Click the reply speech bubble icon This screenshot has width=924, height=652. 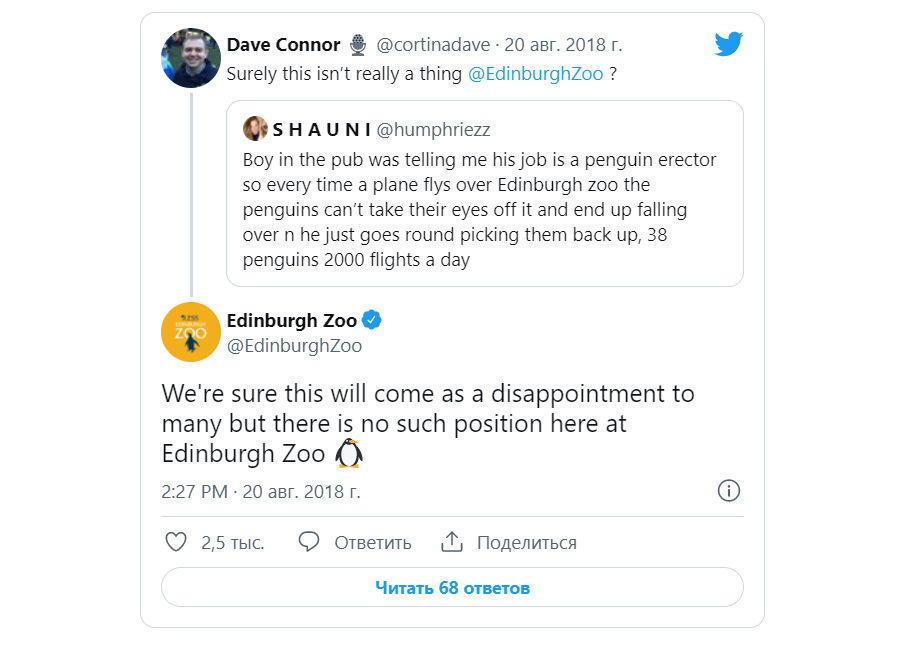tap(309, 542)
